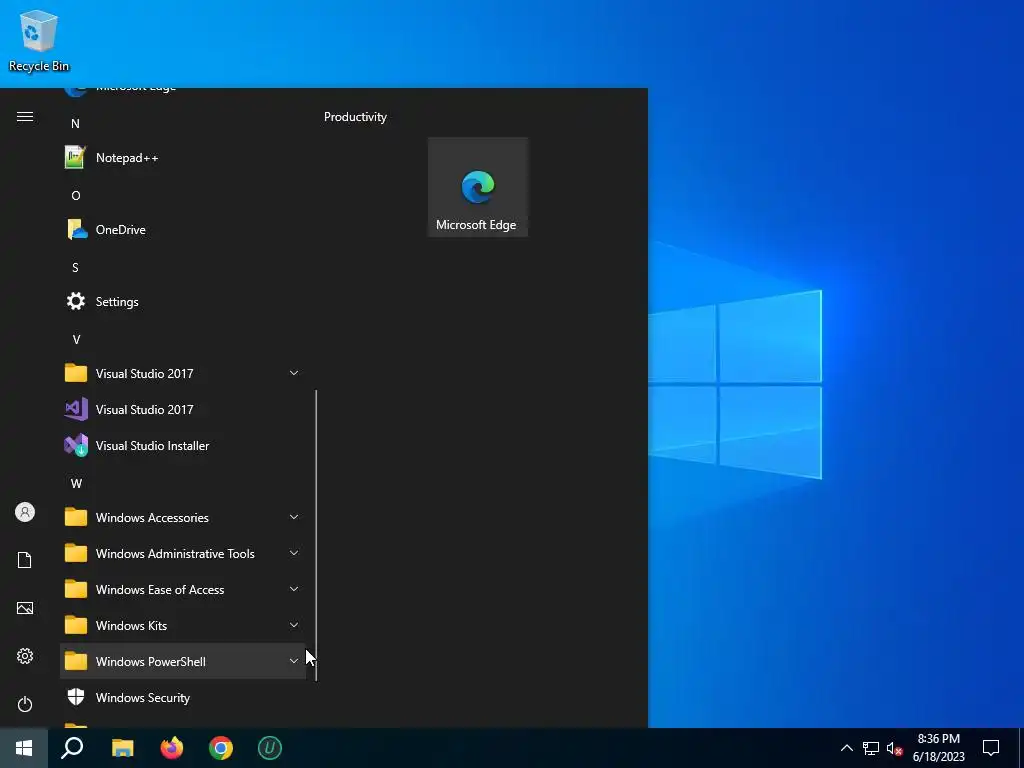Open the green U app on taskbar
The image size is (1024, 768).
click(270, 748)
